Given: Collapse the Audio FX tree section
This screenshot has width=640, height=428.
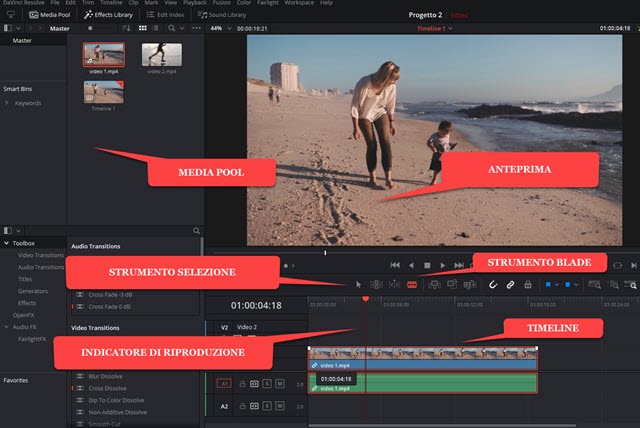Looking at the screenshot, I should [7, 327].
